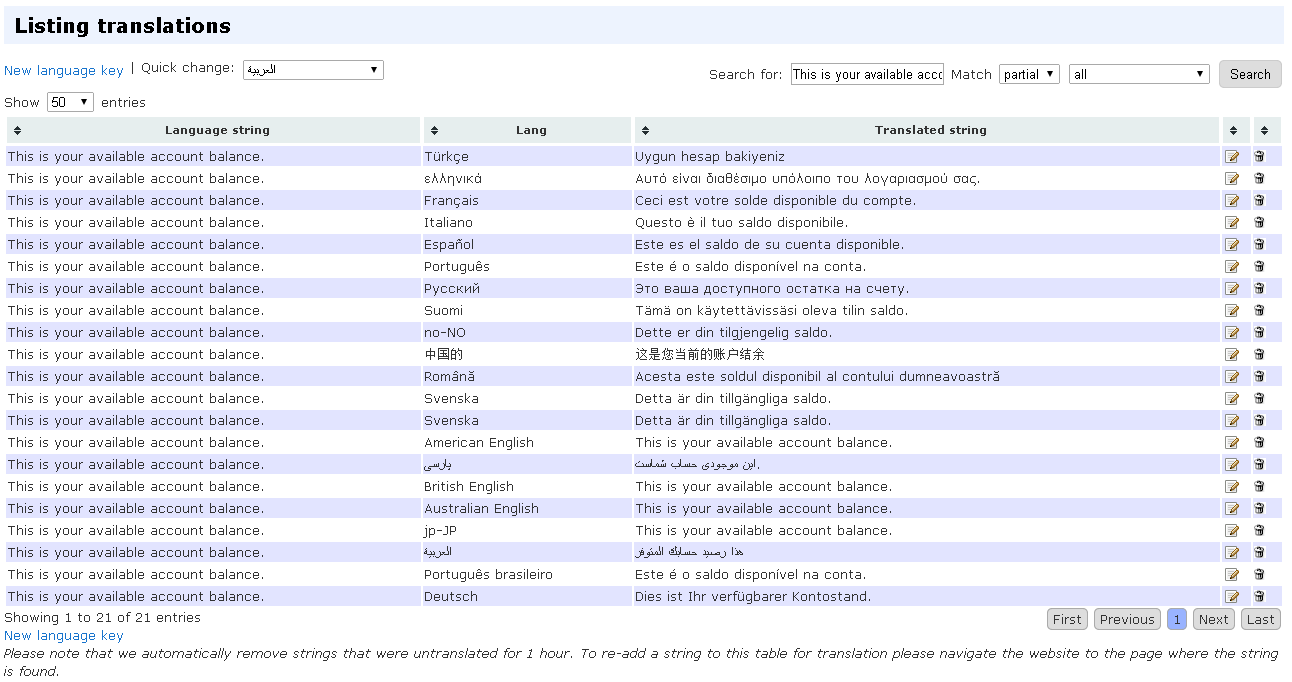Remove the no-NO translation
Image resolution: width=1292 pixels, height=682 pixels.
[1259, 332]
